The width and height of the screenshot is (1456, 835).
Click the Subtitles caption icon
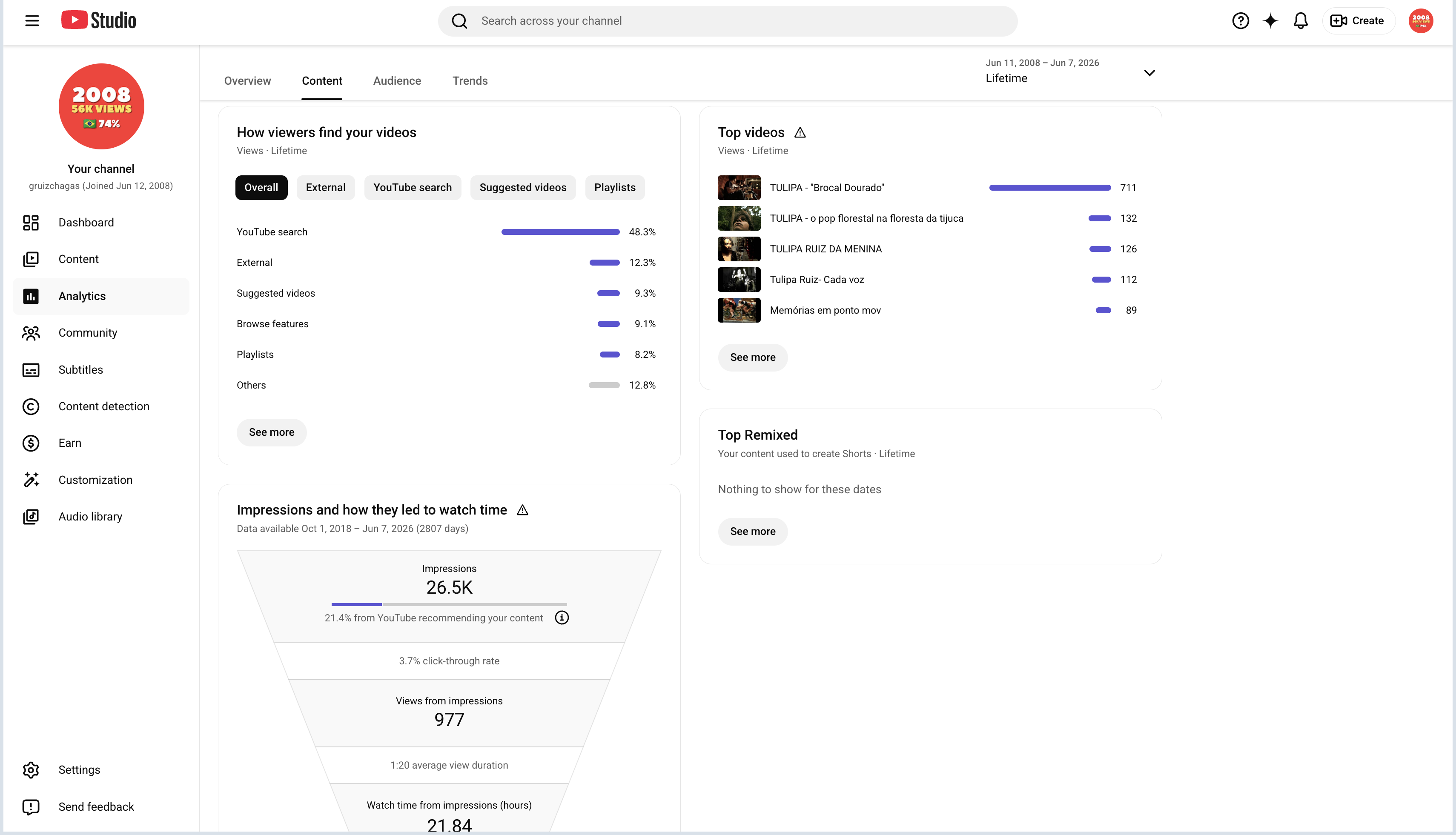pos(31,370)
